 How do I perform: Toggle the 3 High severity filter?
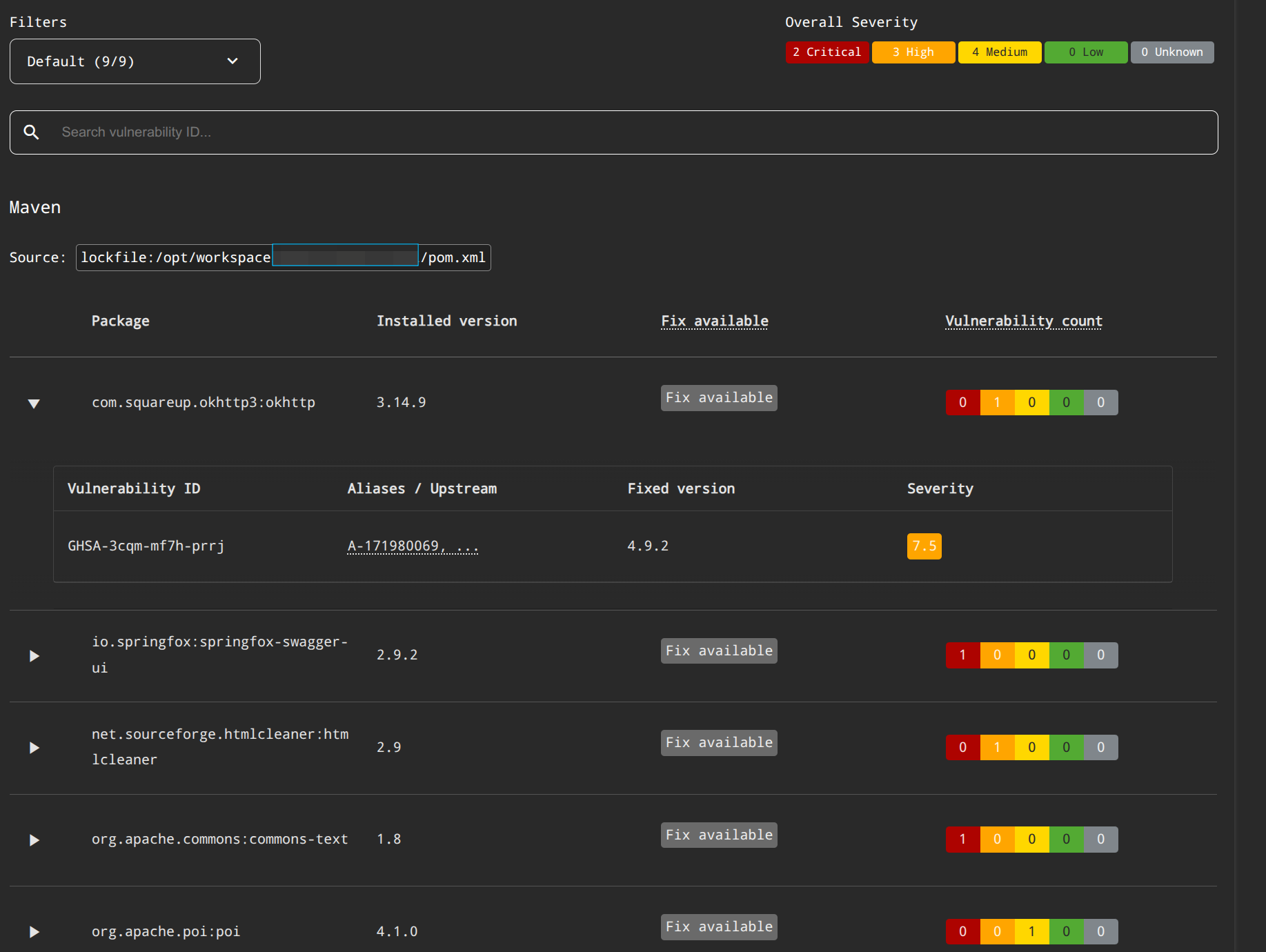(913, 52)
